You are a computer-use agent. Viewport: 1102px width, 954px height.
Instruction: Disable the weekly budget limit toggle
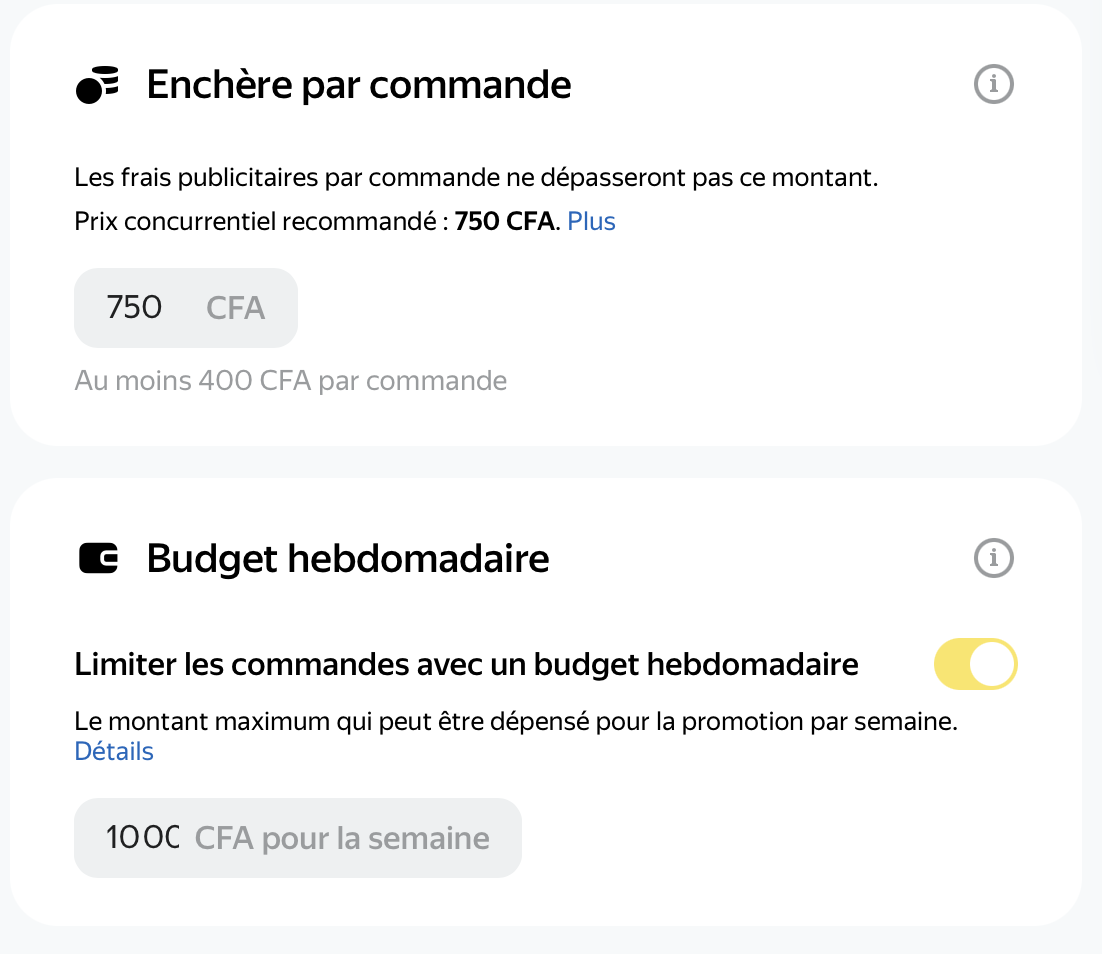tap(975, 664)
